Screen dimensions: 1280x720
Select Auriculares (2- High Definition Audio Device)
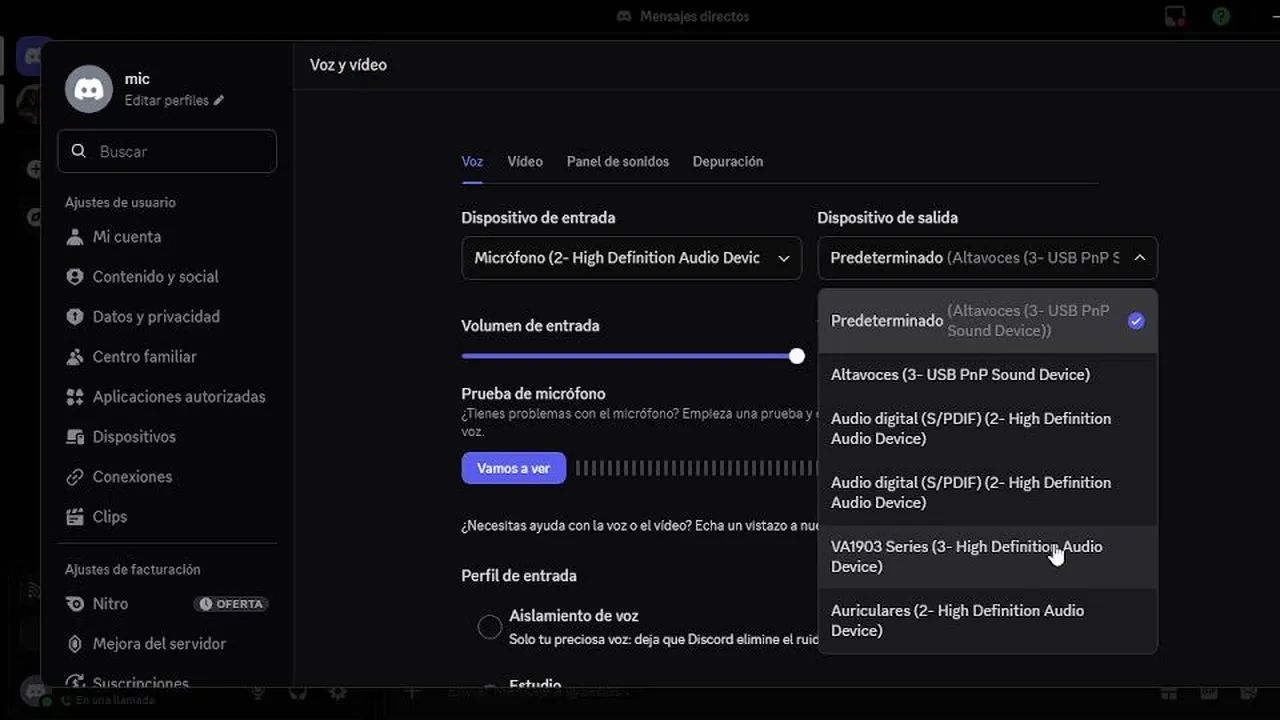[987, 621]
